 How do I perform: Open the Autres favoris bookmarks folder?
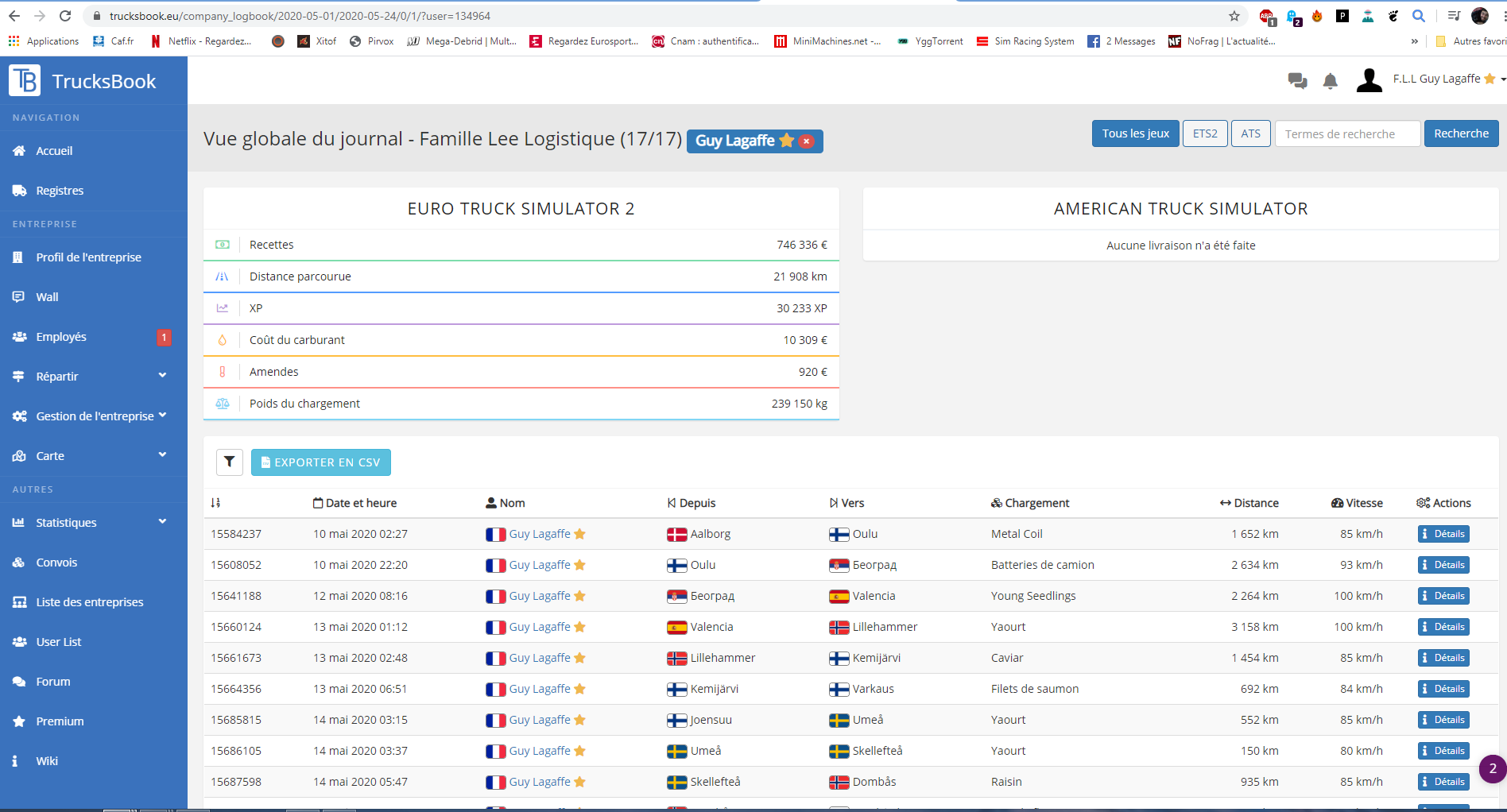(1470, 41)
